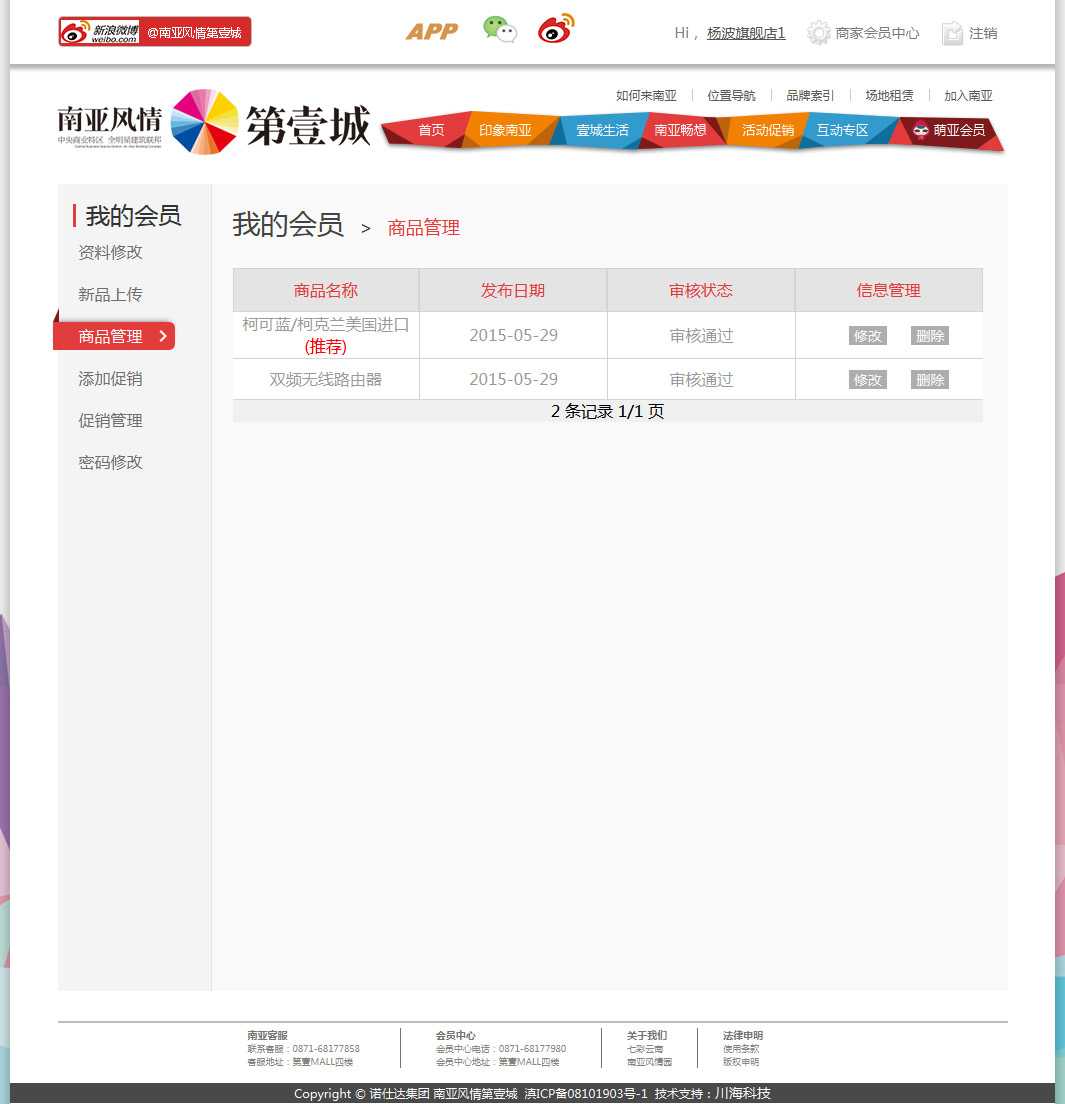Open 加入南亚 top link
The image size is (1065, 1104).
(x=968, y=96)
